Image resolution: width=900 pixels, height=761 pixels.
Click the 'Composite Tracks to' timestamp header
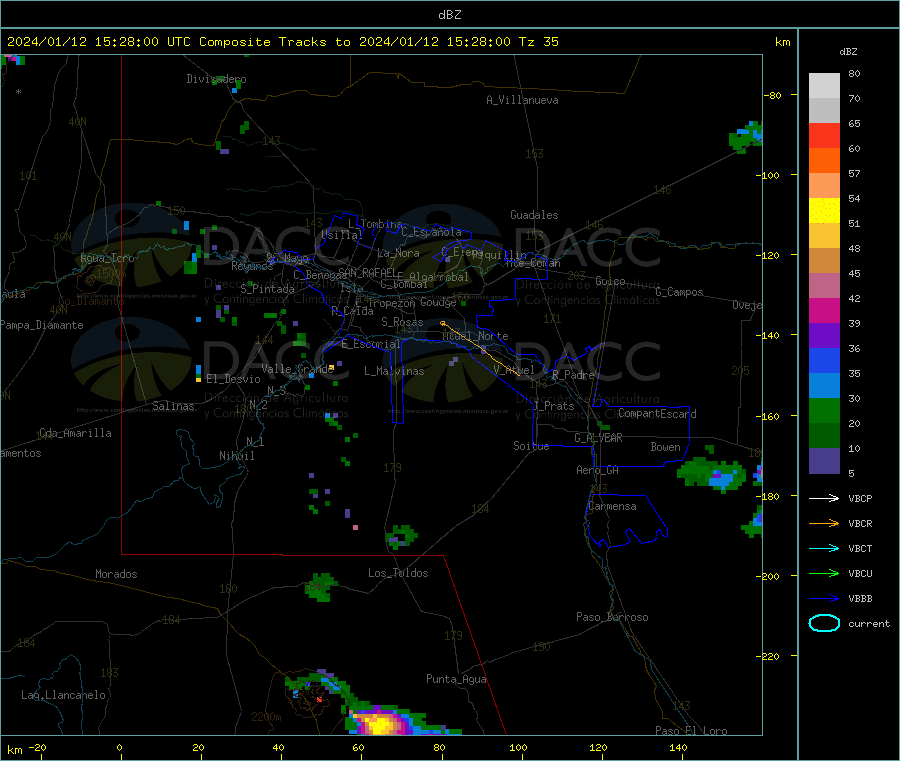(283, 42)
